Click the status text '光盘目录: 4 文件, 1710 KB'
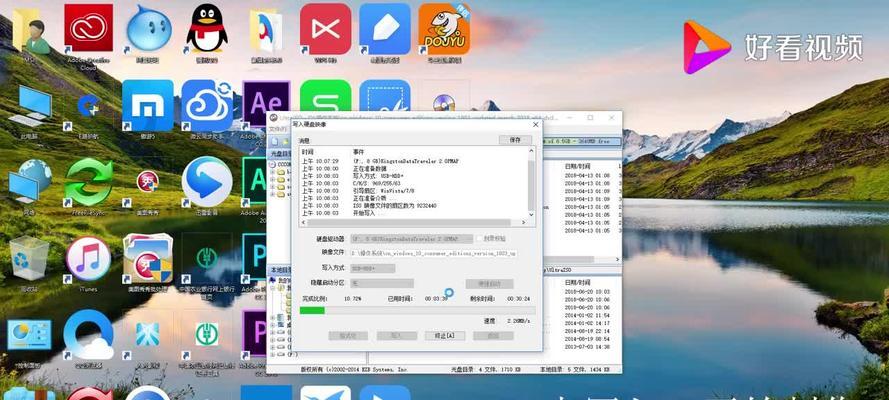 coord(486,369)
